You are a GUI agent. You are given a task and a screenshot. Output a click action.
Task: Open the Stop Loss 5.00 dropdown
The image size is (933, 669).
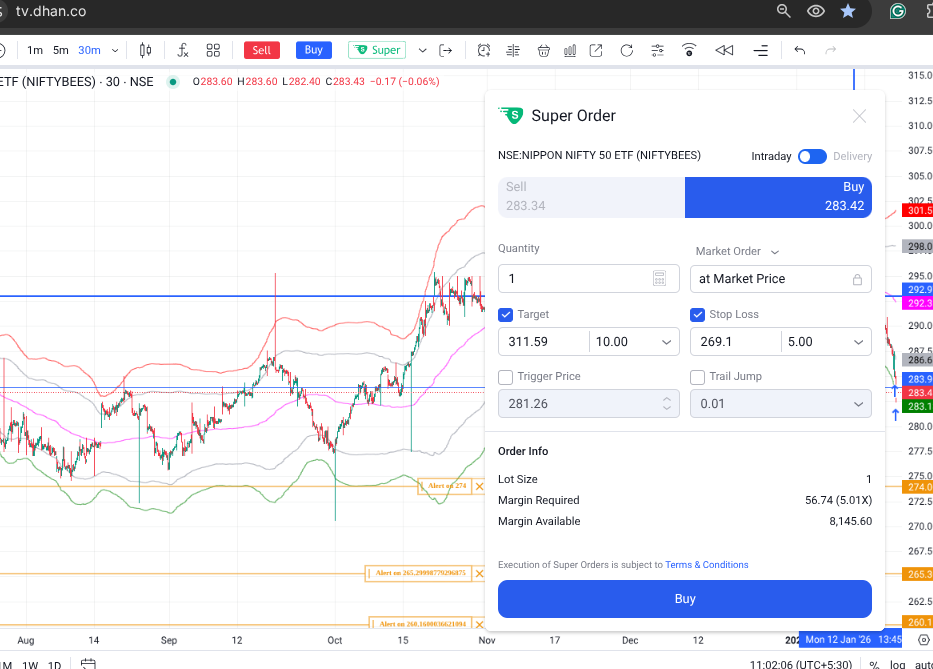pyautogui.click(x=859, y=342)
